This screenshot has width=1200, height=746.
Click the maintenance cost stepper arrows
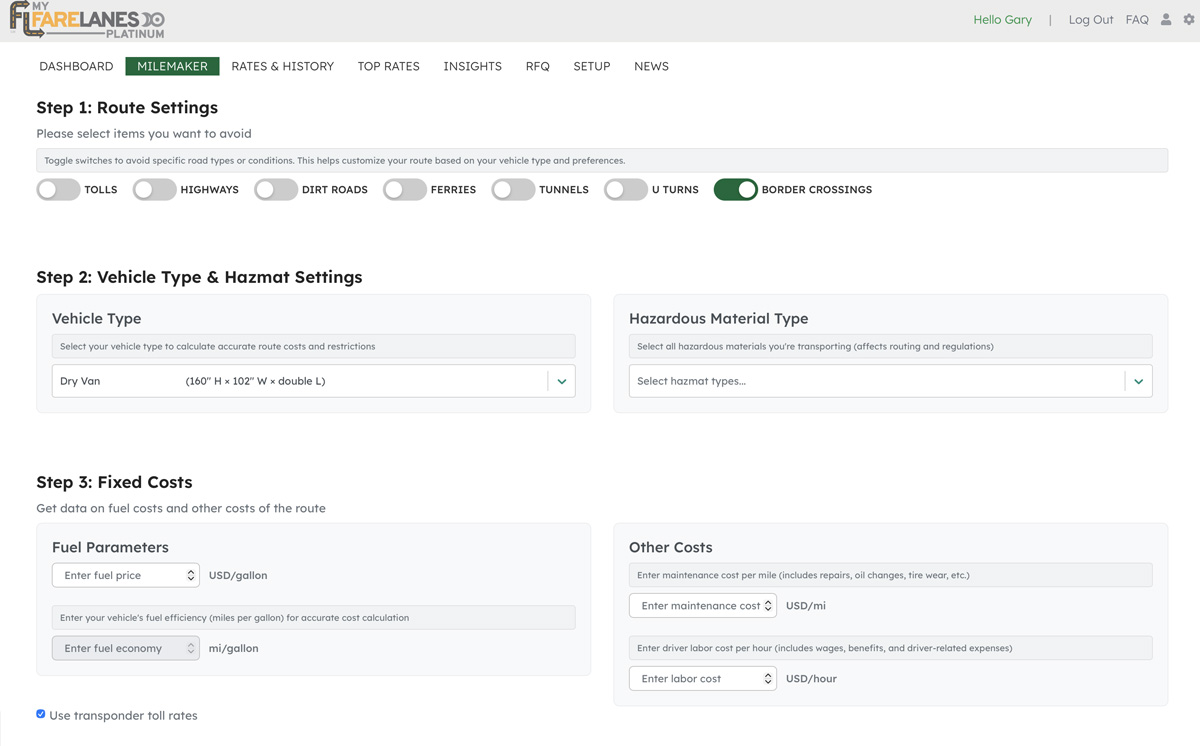click(x=768, y=606)
